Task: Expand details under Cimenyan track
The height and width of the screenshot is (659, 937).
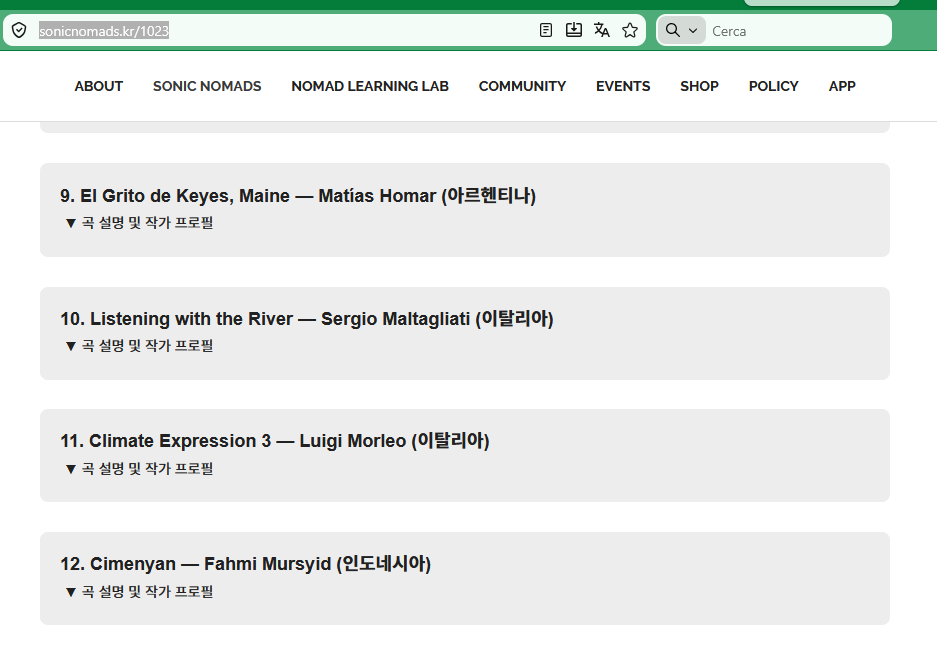Action: pos(139,592)
